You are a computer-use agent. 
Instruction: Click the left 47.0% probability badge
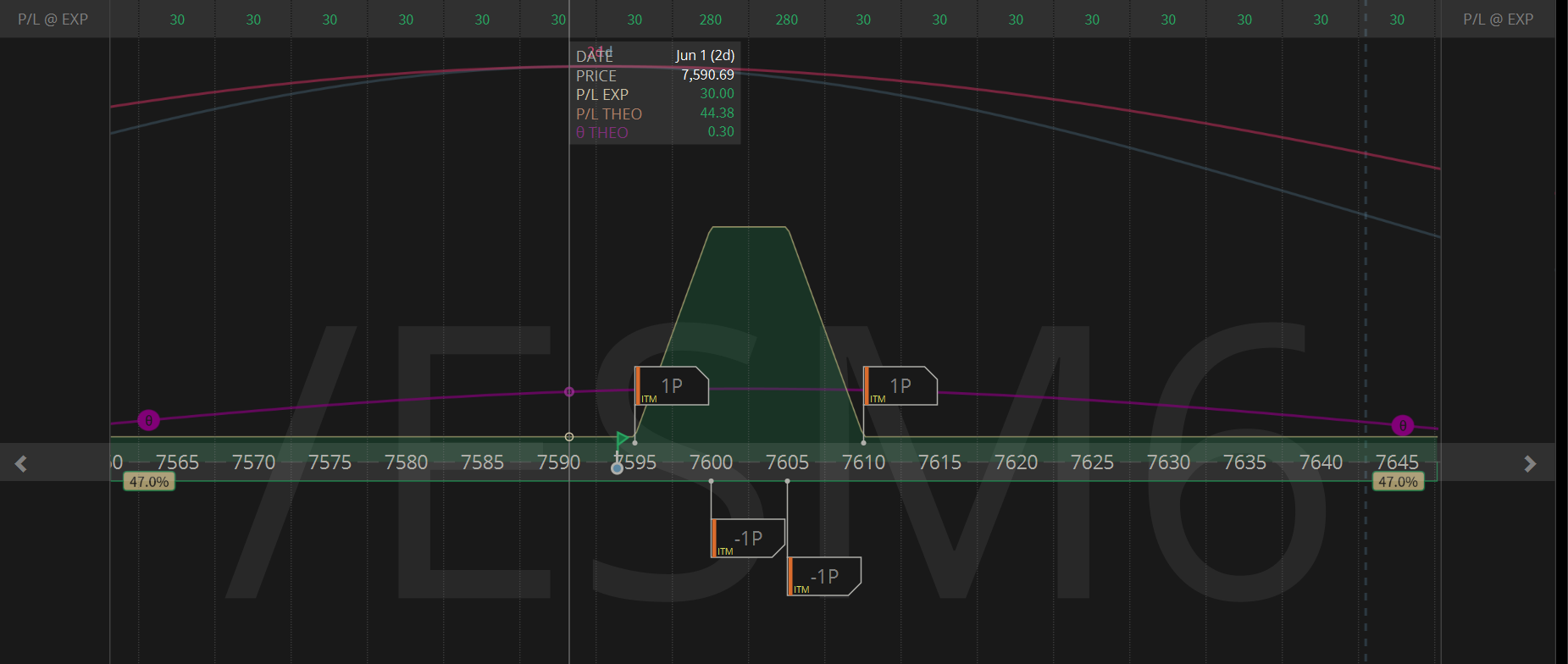149,482
